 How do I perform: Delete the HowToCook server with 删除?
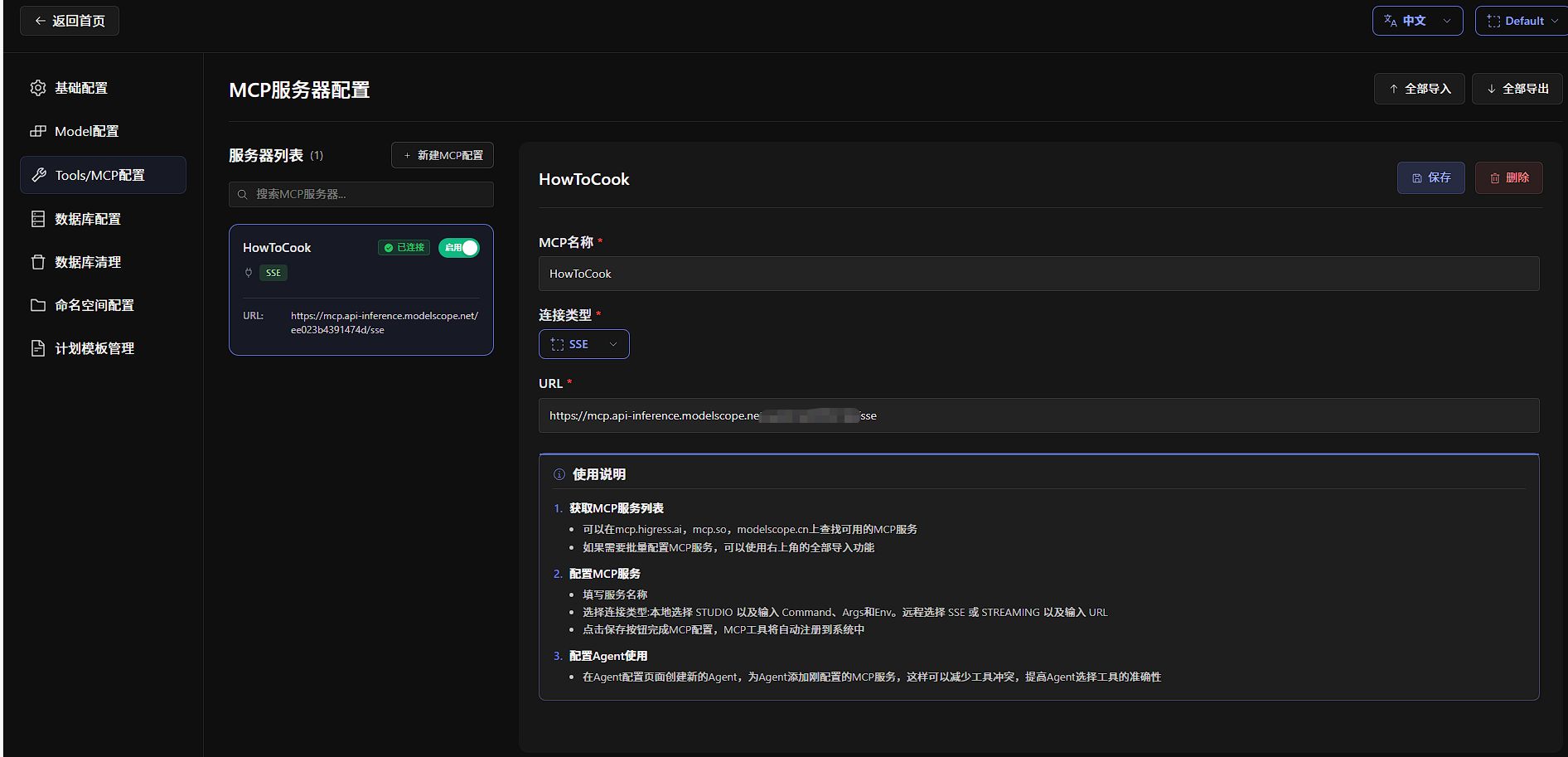(1509, 178)
